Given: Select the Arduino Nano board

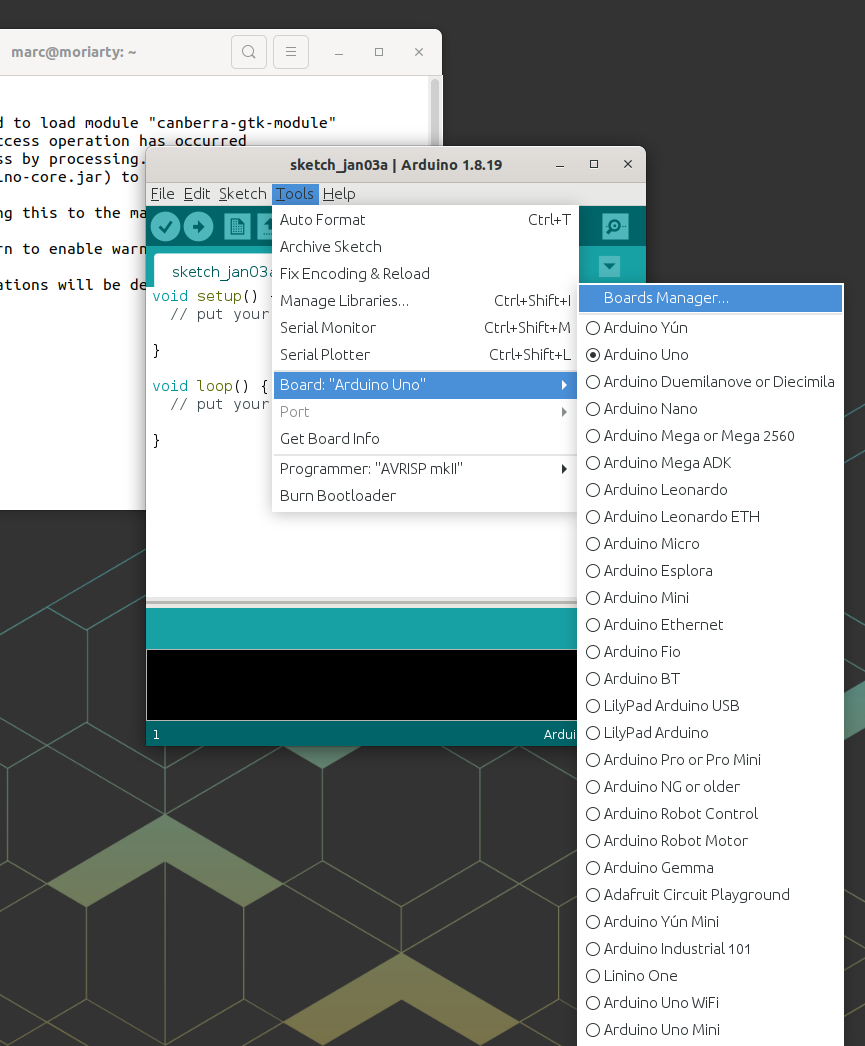Looking at the screenshot, I should coord(710,409).
